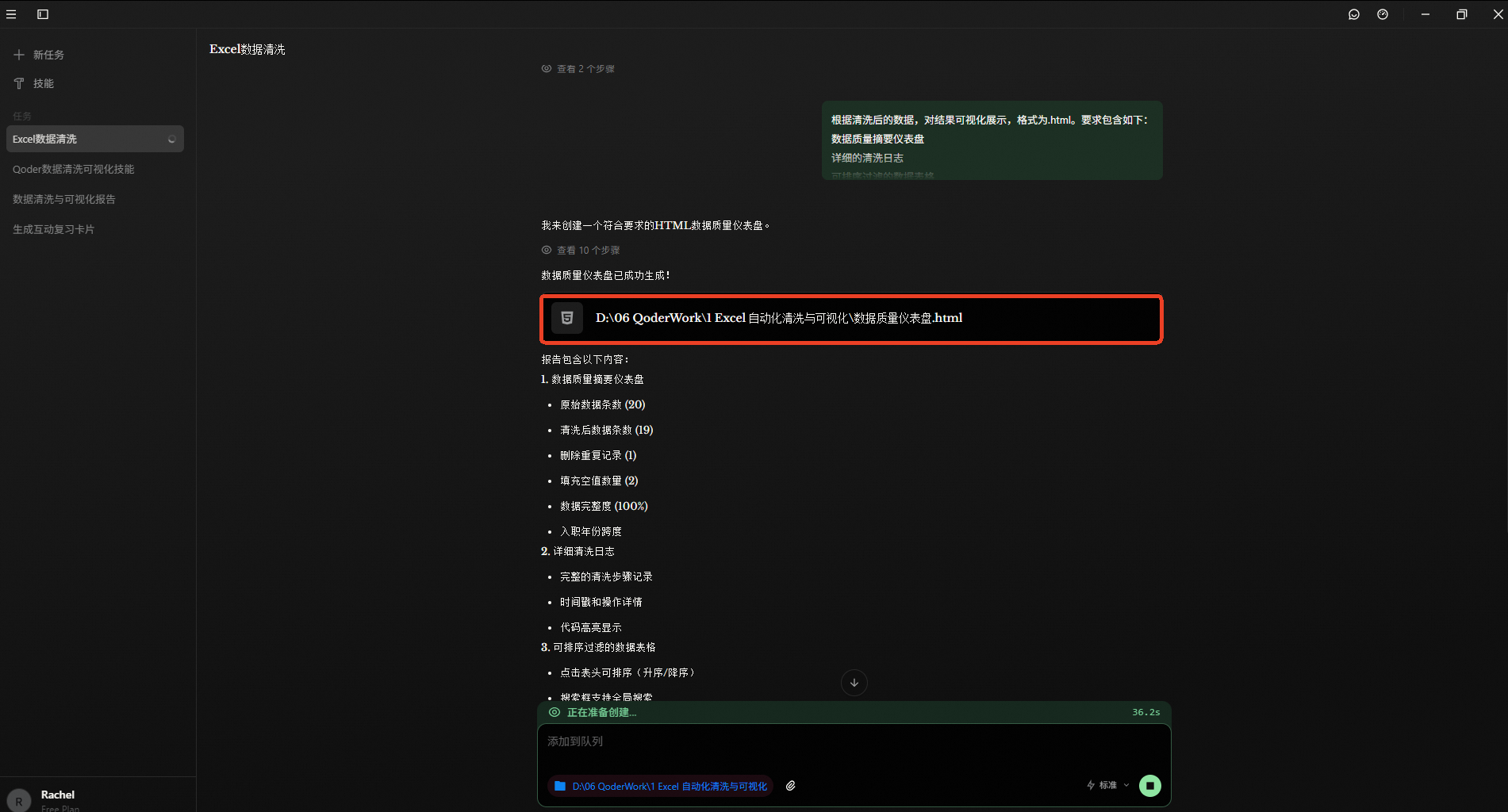Screen dimensions: 1508x812
Task: Click the bullet 原始数据条数 (20)
Action: click(603, 404)
